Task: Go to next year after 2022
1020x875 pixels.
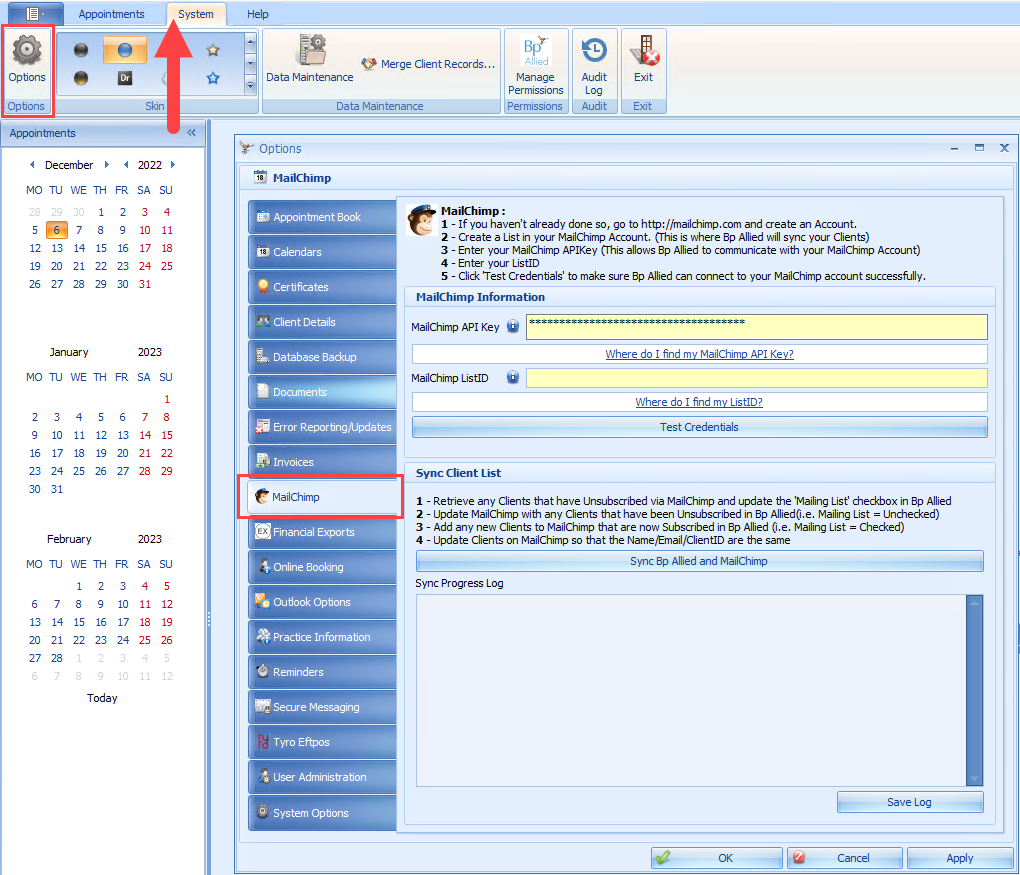Action: [x=173, y=165]
